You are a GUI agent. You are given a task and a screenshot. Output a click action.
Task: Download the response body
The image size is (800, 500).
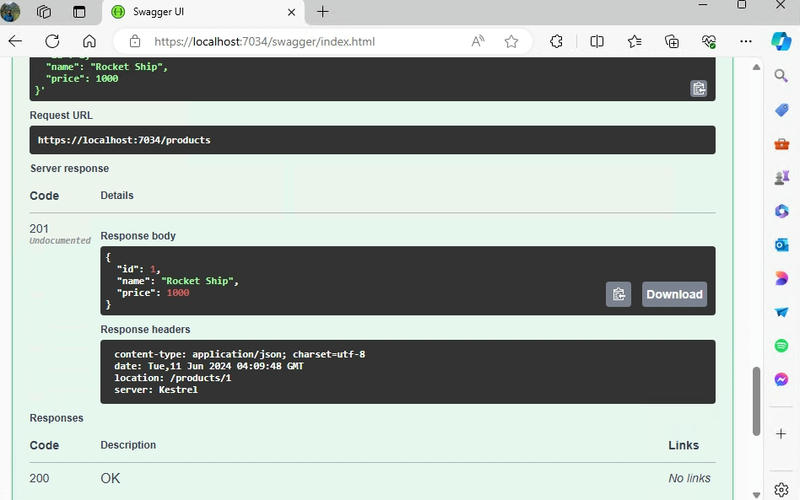[x=674, y=294]
